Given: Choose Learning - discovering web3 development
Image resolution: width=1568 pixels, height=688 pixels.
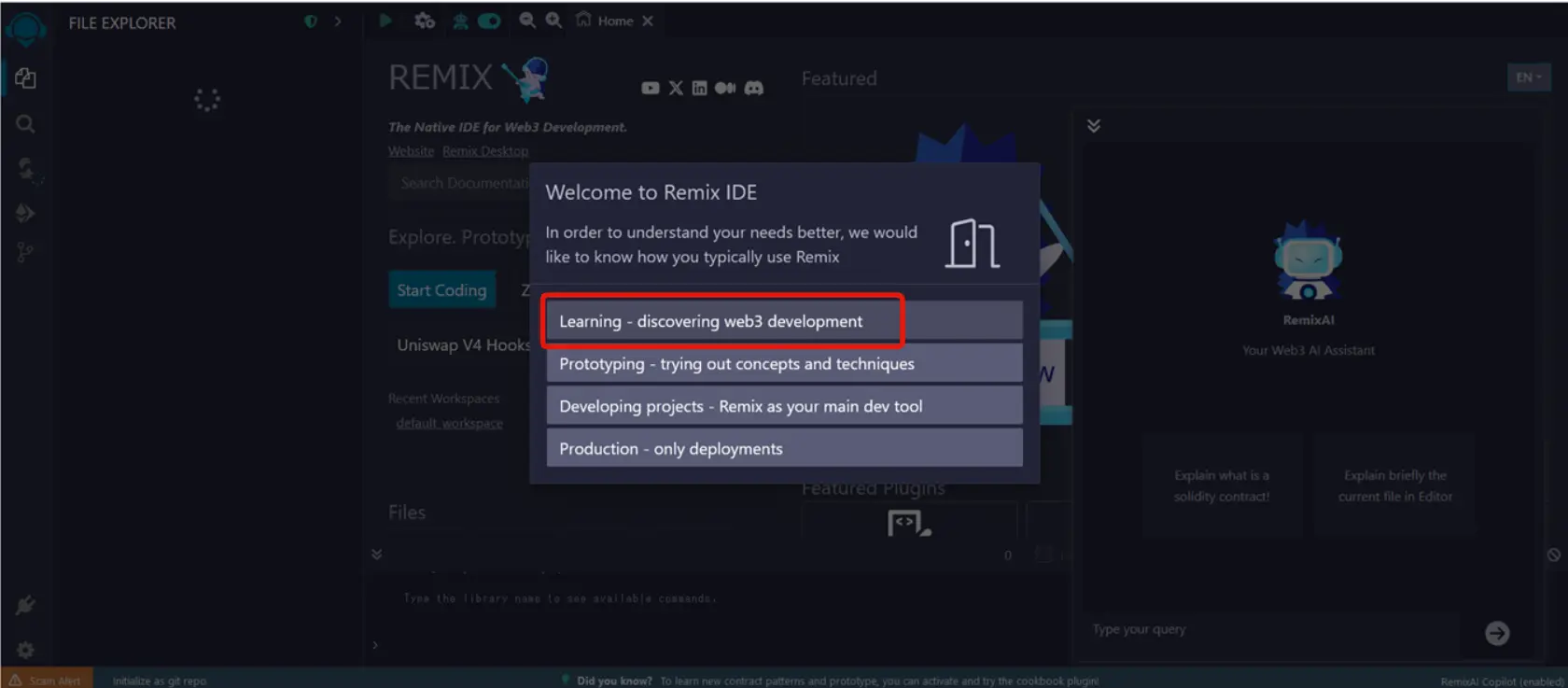Looking at the screenshot, I should click(784, 321).
